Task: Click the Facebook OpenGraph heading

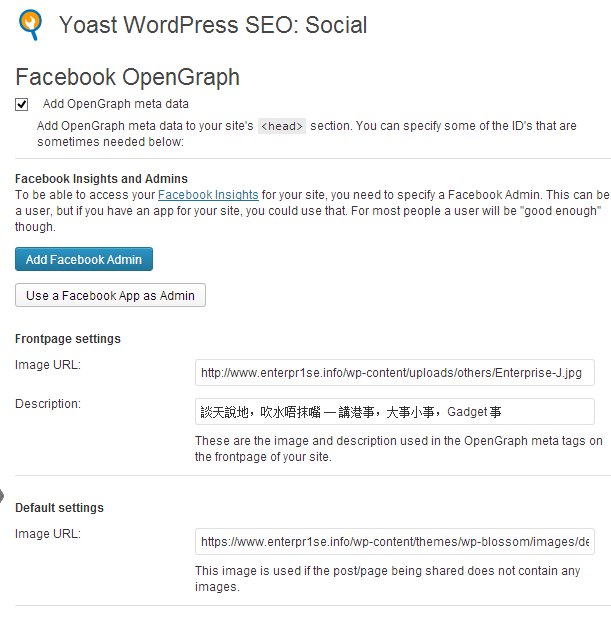Action: coord(127,77)
